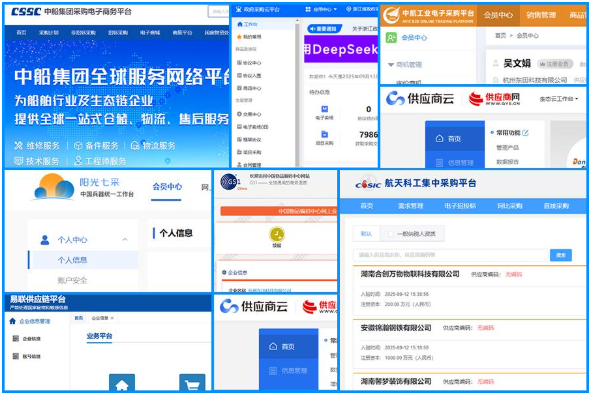Click the 供应商网 red logo next to 集志云工作台
This screenshot has width=592, height=396.
click(x=494, y=99)
